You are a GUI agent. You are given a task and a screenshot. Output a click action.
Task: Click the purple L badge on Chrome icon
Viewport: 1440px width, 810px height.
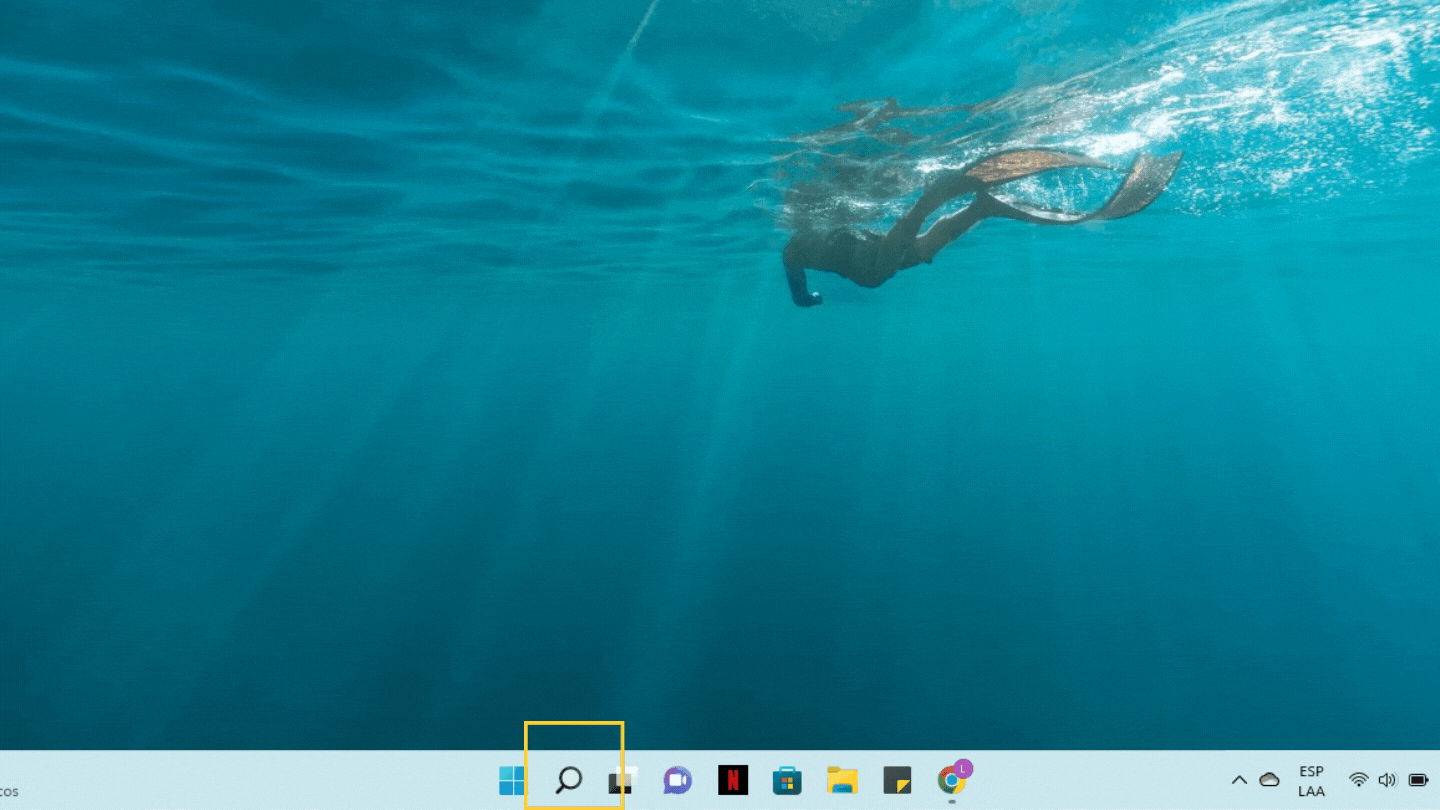963,768
